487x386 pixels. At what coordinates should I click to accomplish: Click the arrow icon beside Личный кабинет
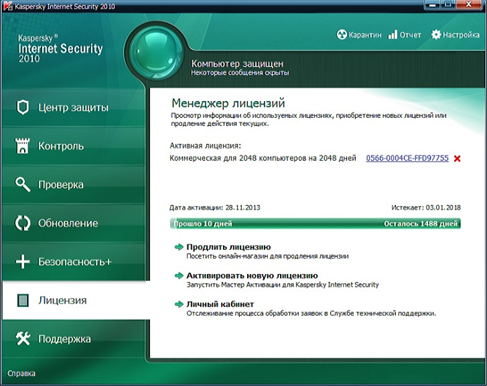(179, 304)
